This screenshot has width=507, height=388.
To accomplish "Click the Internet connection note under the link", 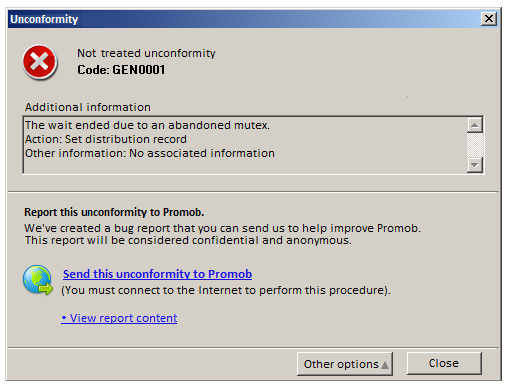I will (x=226, y=290).
